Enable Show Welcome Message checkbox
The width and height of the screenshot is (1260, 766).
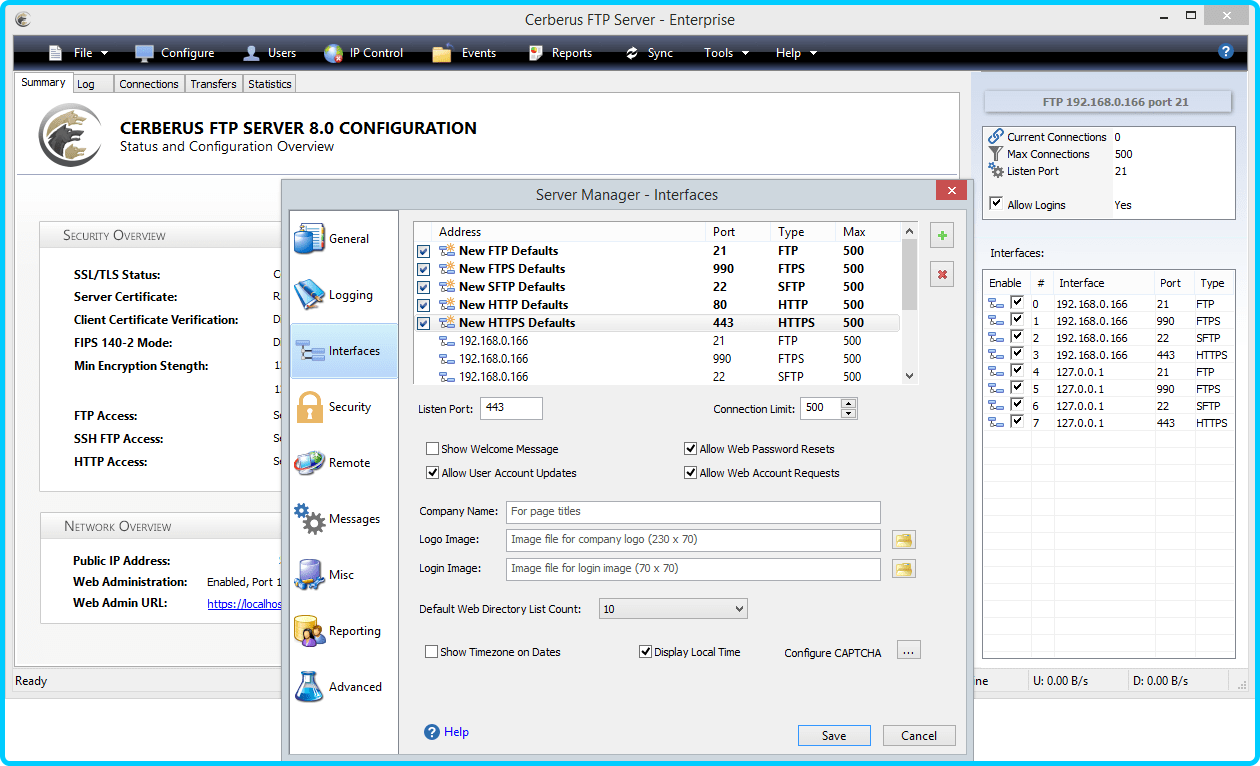pos(433,449)
